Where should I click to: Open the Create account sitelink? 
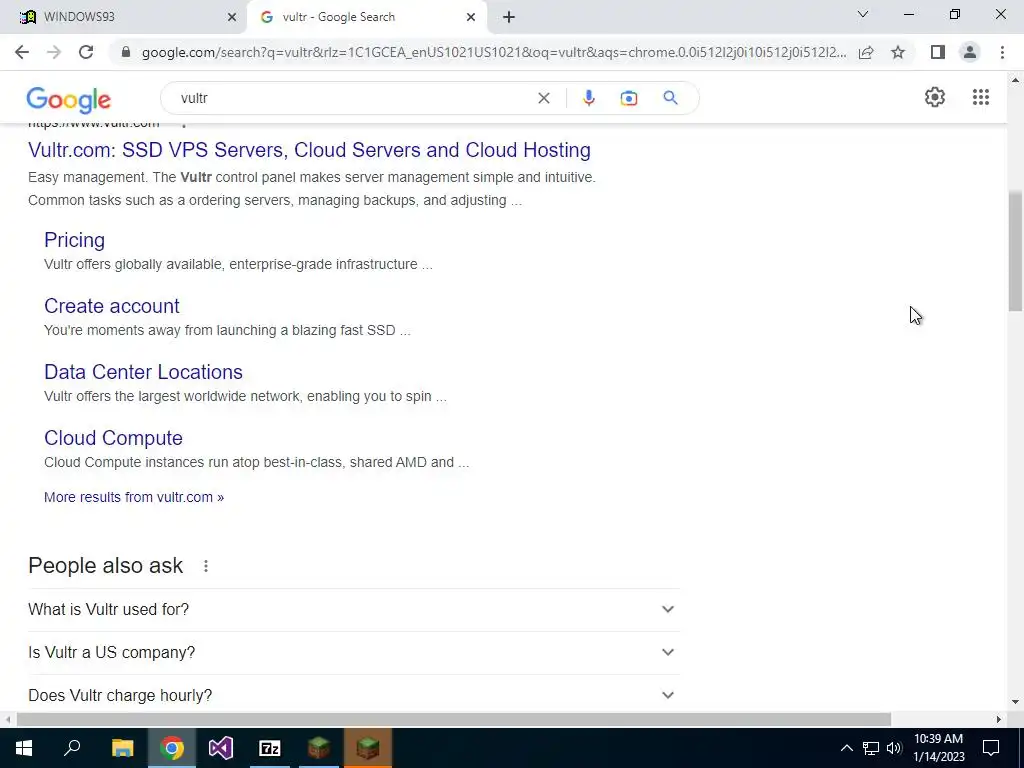pos(112,306)
